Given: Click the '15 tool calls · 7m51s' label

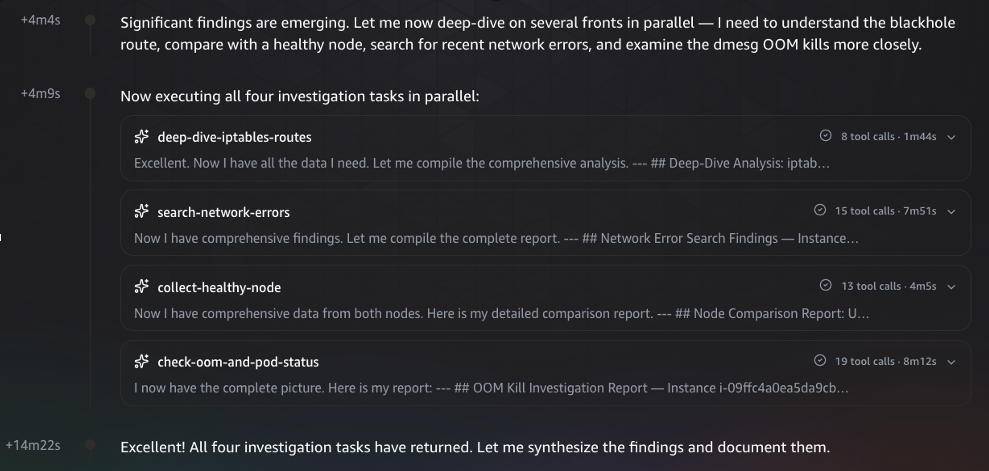Looking at the screenshot, I should tap(886, 211).
